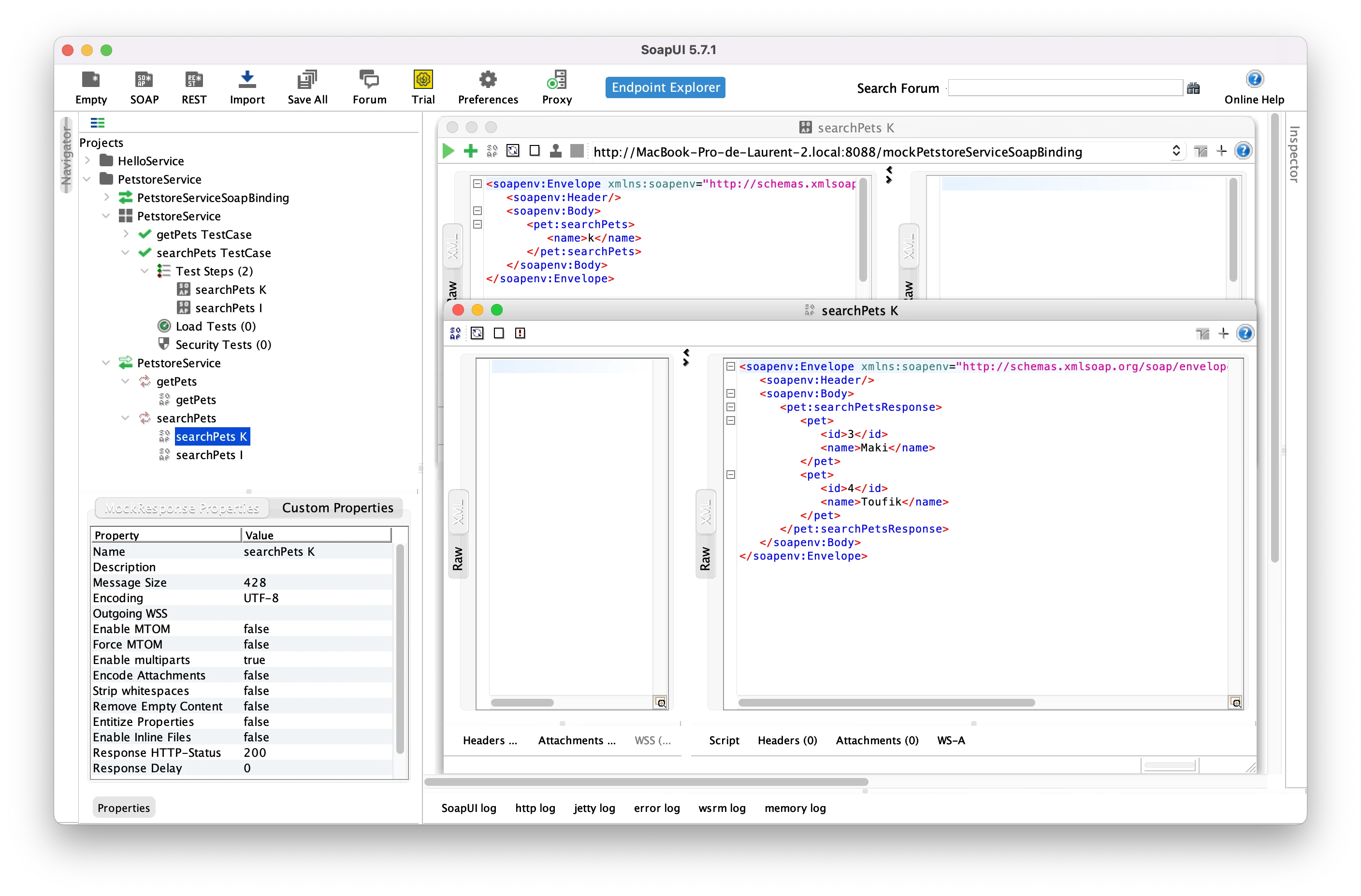The width and height of the screenshot is (1361, 896).
Task: Open Preferences gear icon
Action: 487,80
